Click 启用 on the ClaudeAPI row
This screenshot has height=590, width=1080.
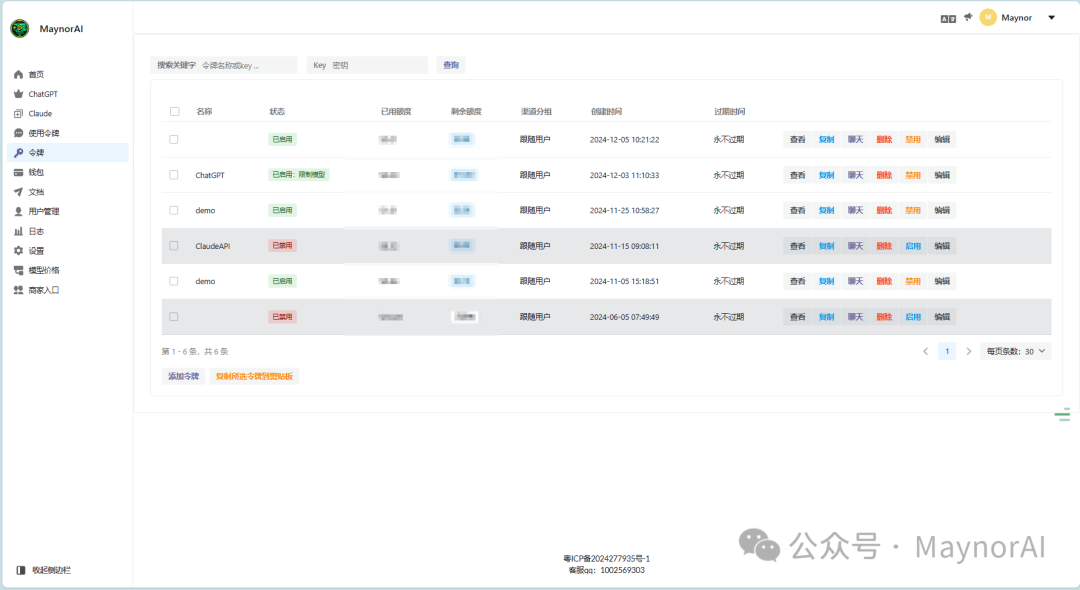(x=912, y=246)
